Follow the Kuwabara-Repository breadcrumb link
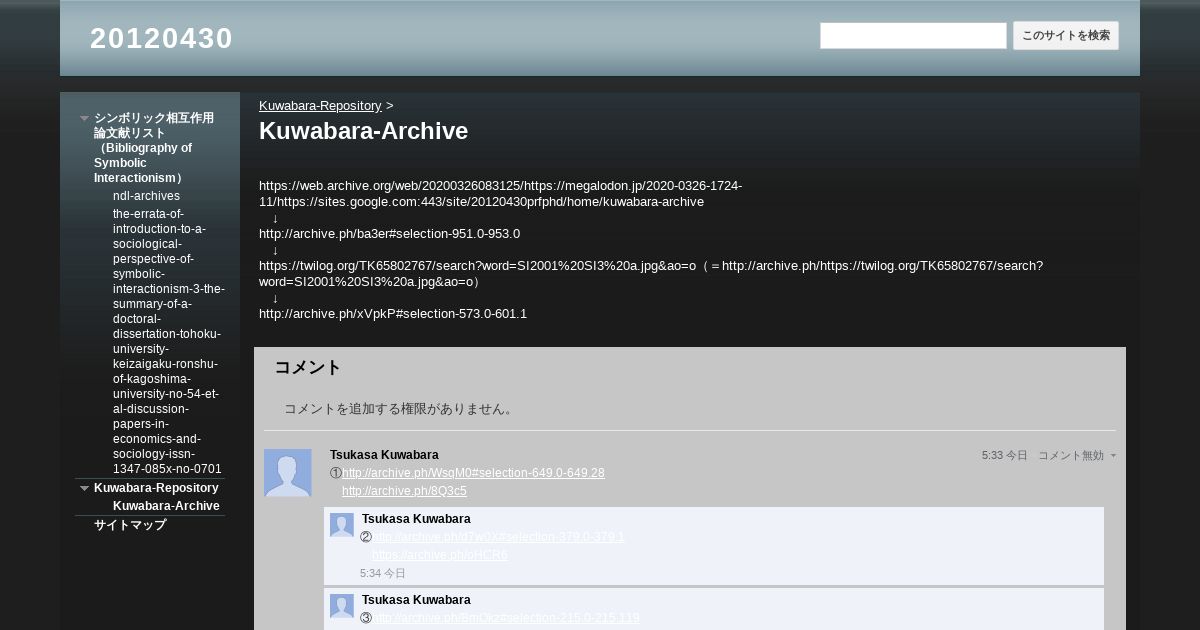Image resolution: width=1200 pixels, height=630 pixels. (x=320, y=105)
